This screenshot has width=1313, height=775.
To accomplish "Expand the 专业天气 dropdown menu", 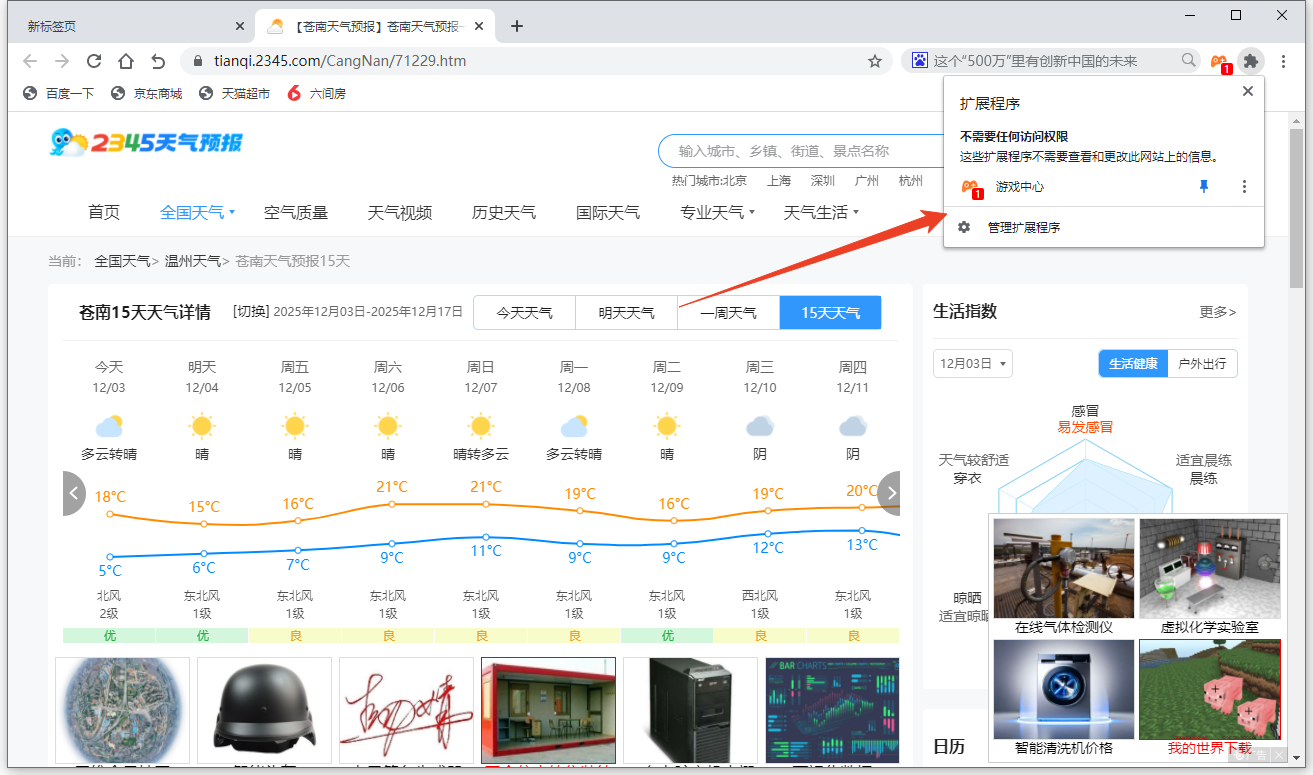I will [x=717, y=212].
